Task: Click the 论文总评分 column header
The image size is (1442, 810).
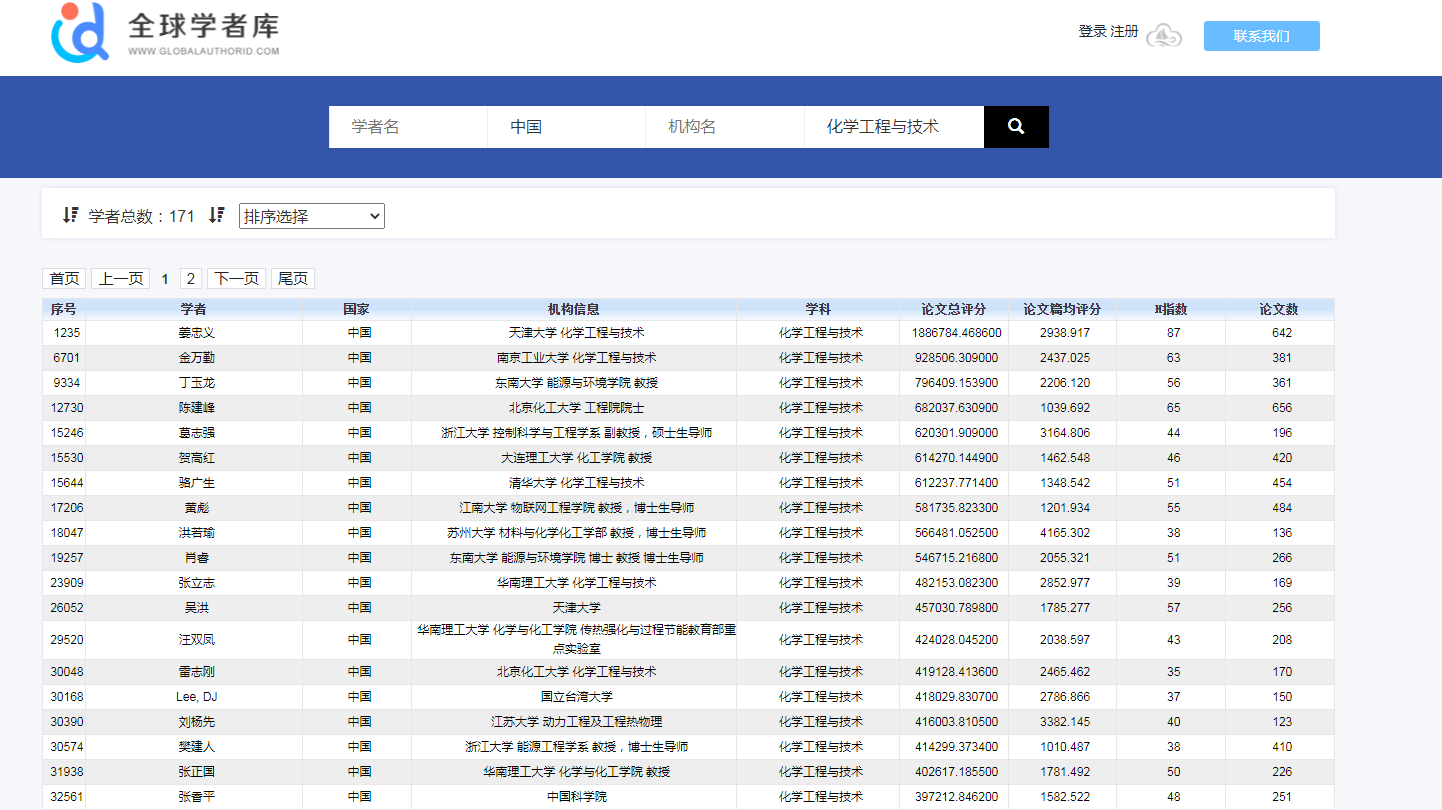Action: point(954,309)
